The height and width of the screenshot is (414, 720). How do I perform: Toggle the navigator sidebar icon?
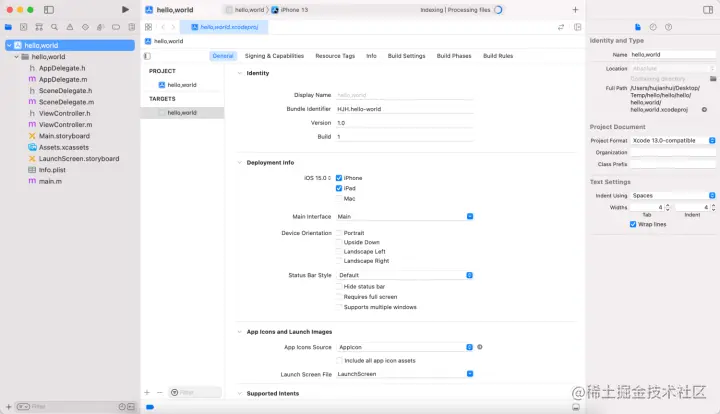49,10
